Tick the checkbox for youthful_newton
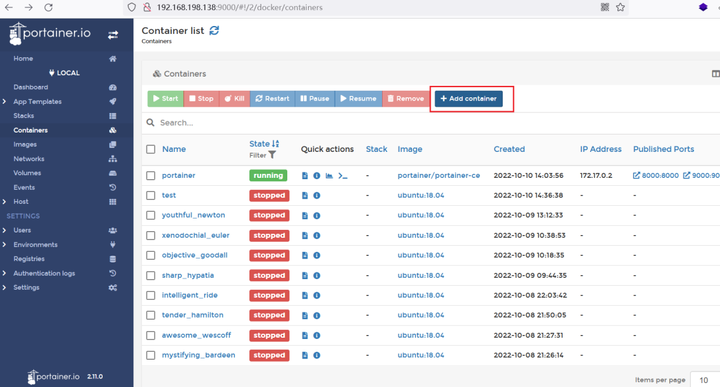 tap(151, 215)
